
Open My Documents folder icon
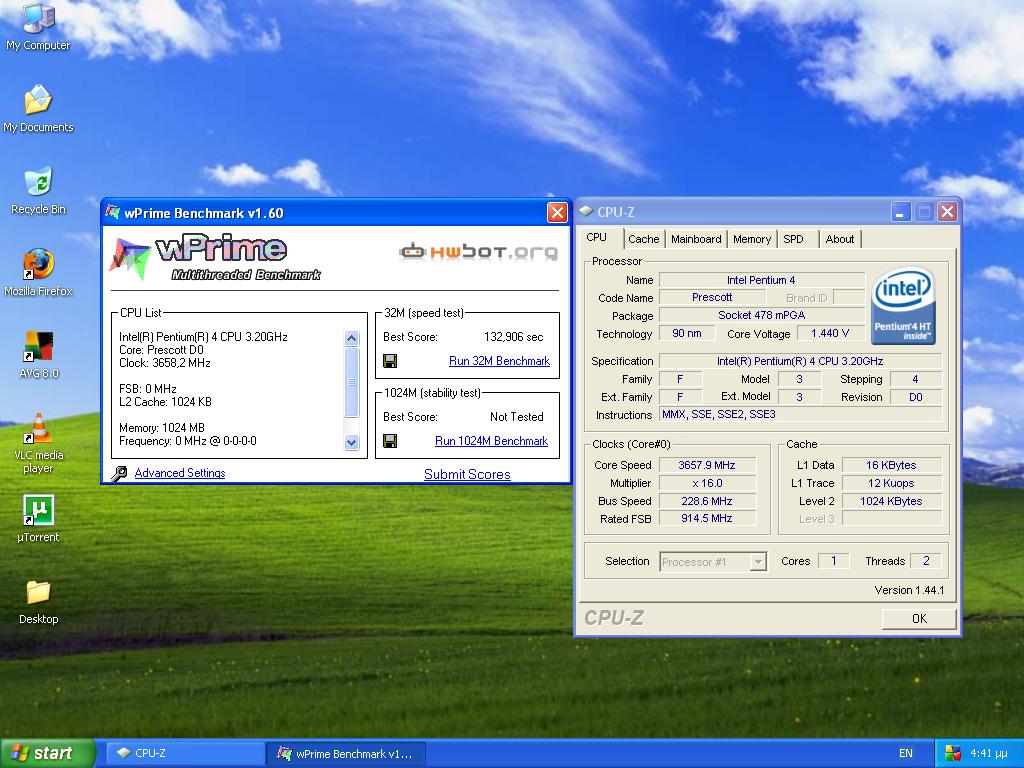pyautogui.click(x=38, y=108)
